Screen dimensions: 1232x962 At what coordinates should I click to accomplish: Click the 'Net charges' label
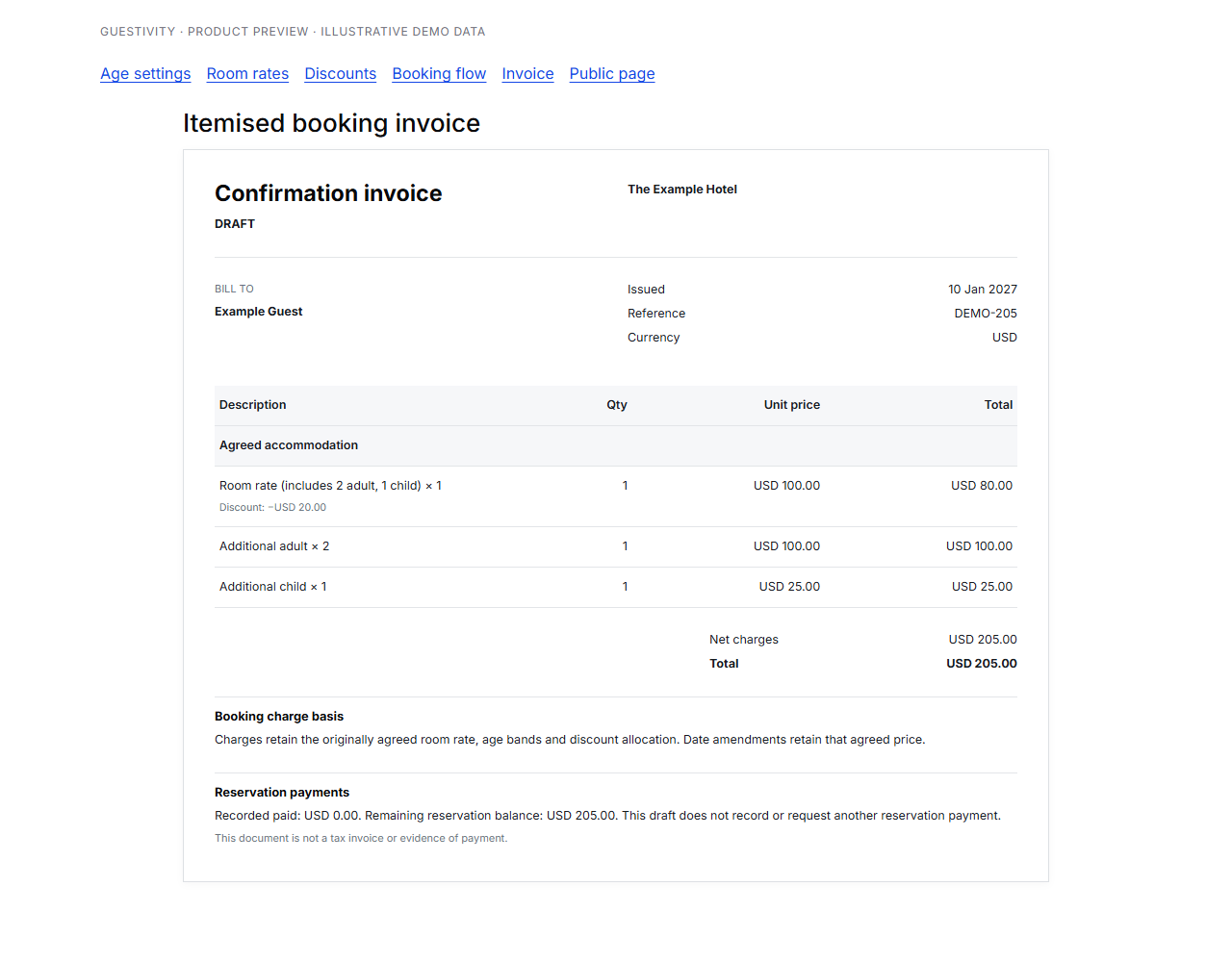[744, 640]
